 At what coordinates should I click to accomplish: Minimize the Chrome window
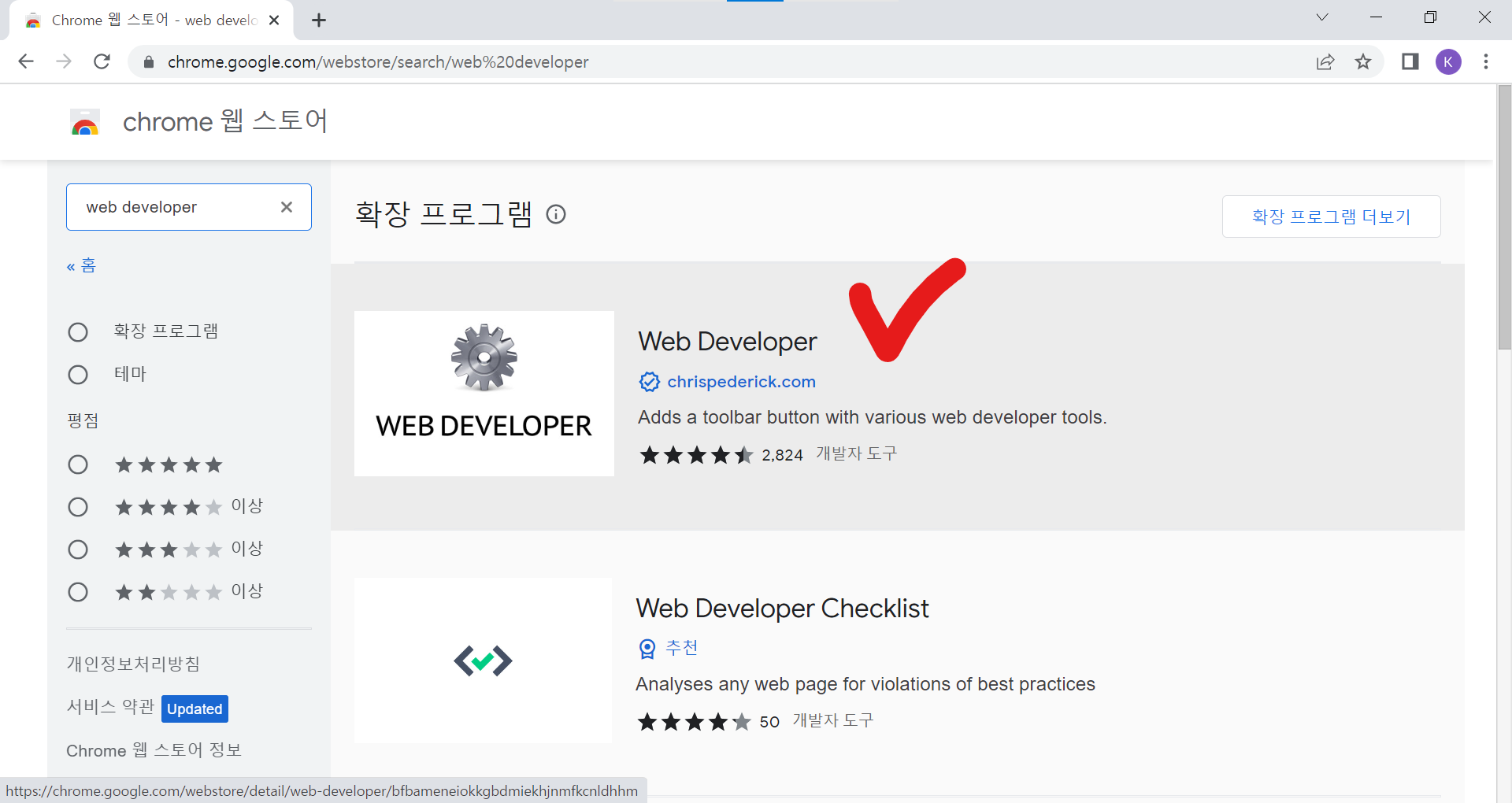(1377, 17)
